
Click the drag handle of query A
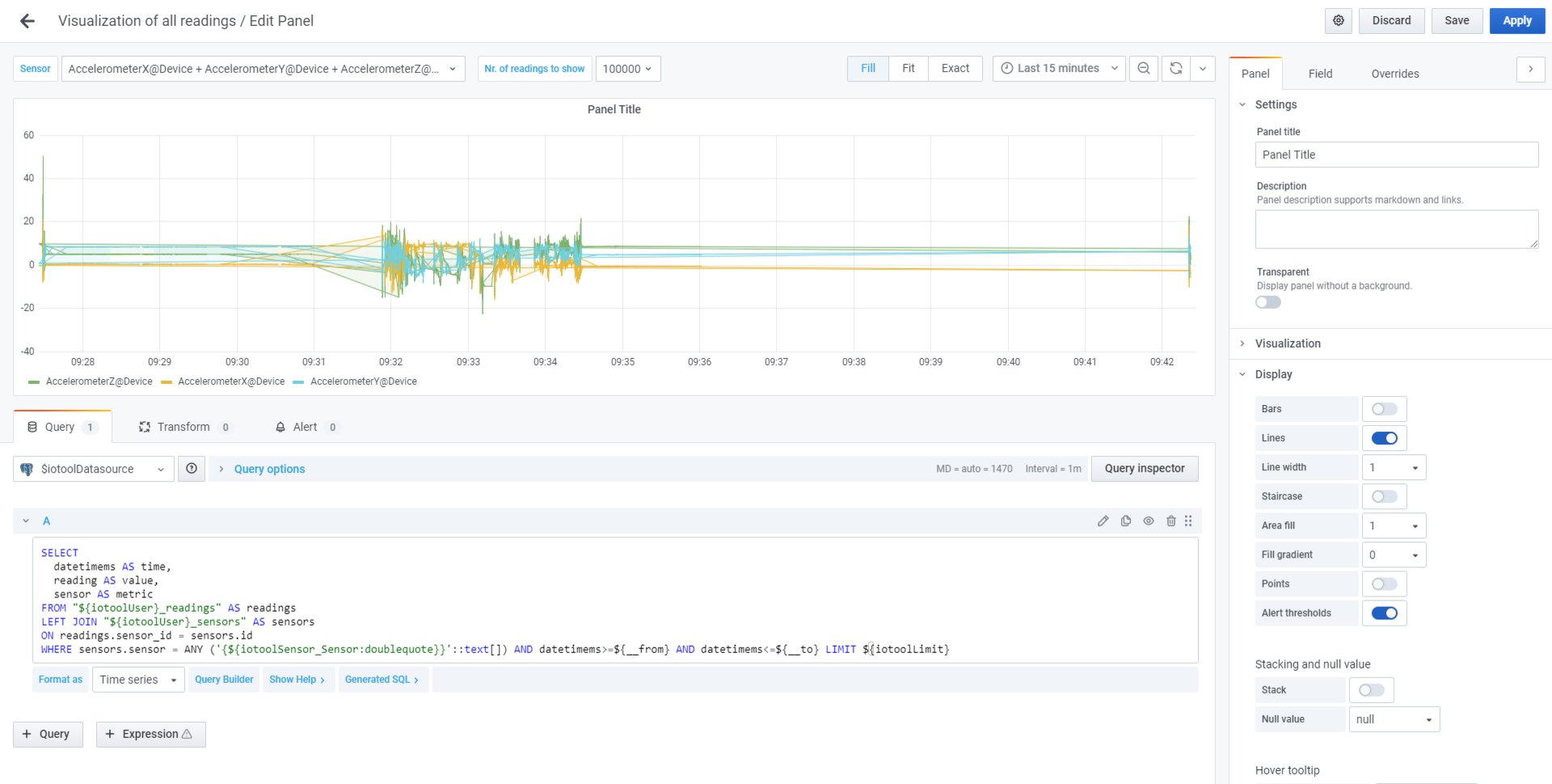tap(1188, 521)
